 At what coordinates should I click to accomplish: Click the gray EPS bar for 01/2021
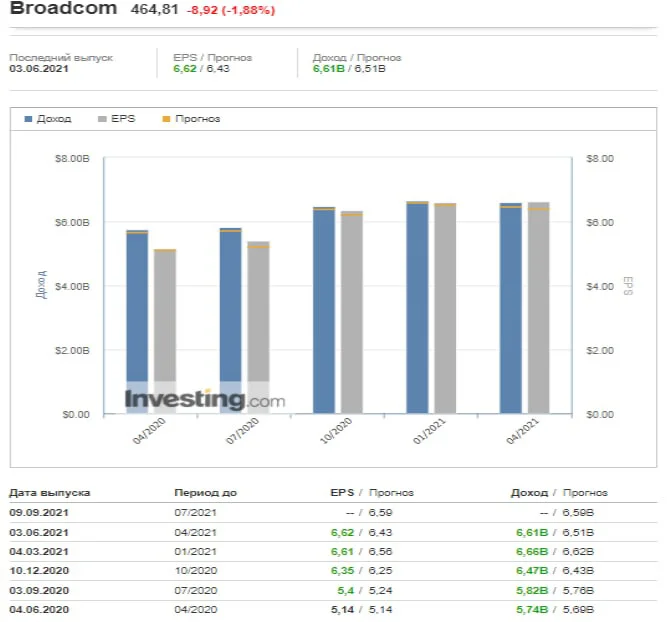[x=445, y=308]
